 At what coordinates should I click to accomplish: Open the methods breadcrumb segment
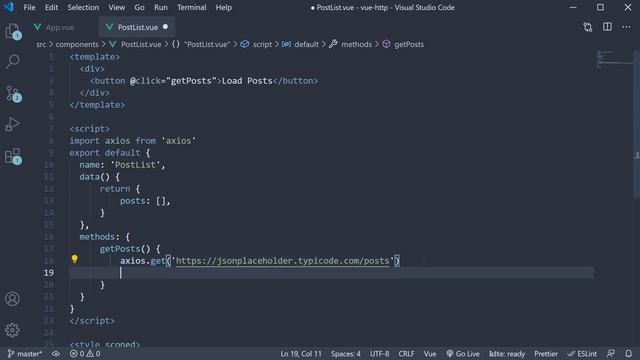click(356, 44)
